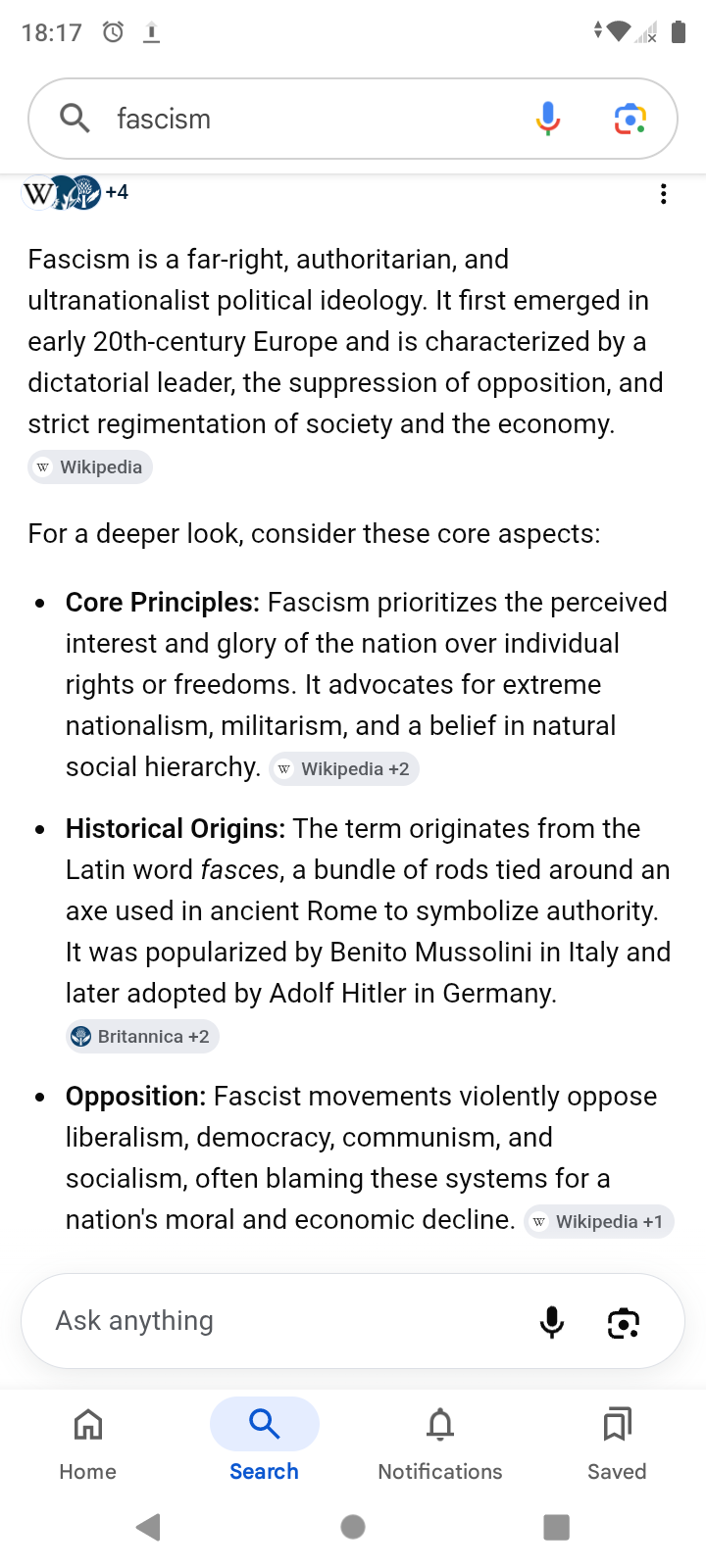Switch to the Home tab
The image size is (706, 1568).
88,1443
